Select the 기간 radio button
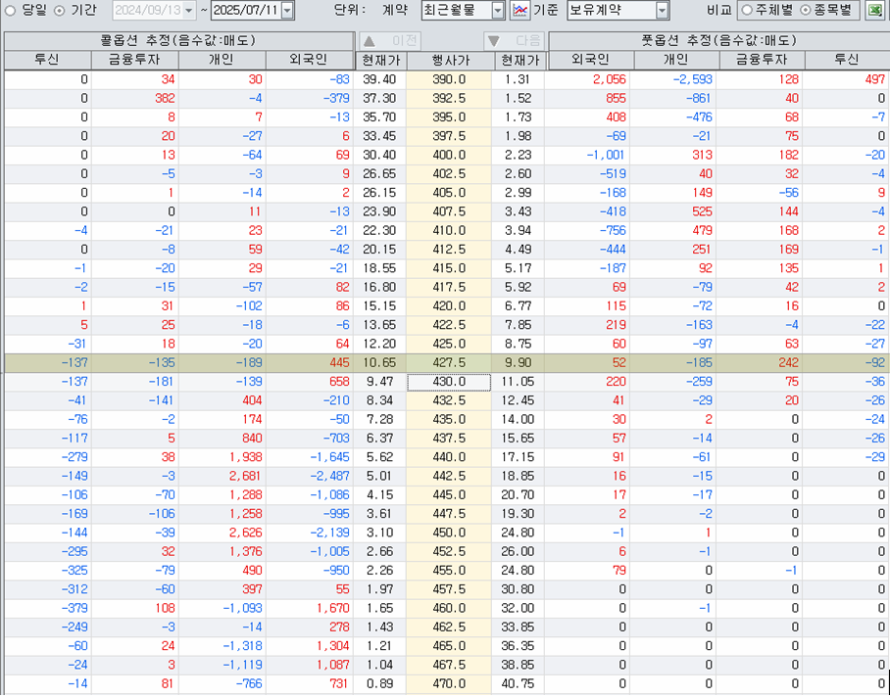The width and height of the screenshot is (890, 697). coord(59,10)
